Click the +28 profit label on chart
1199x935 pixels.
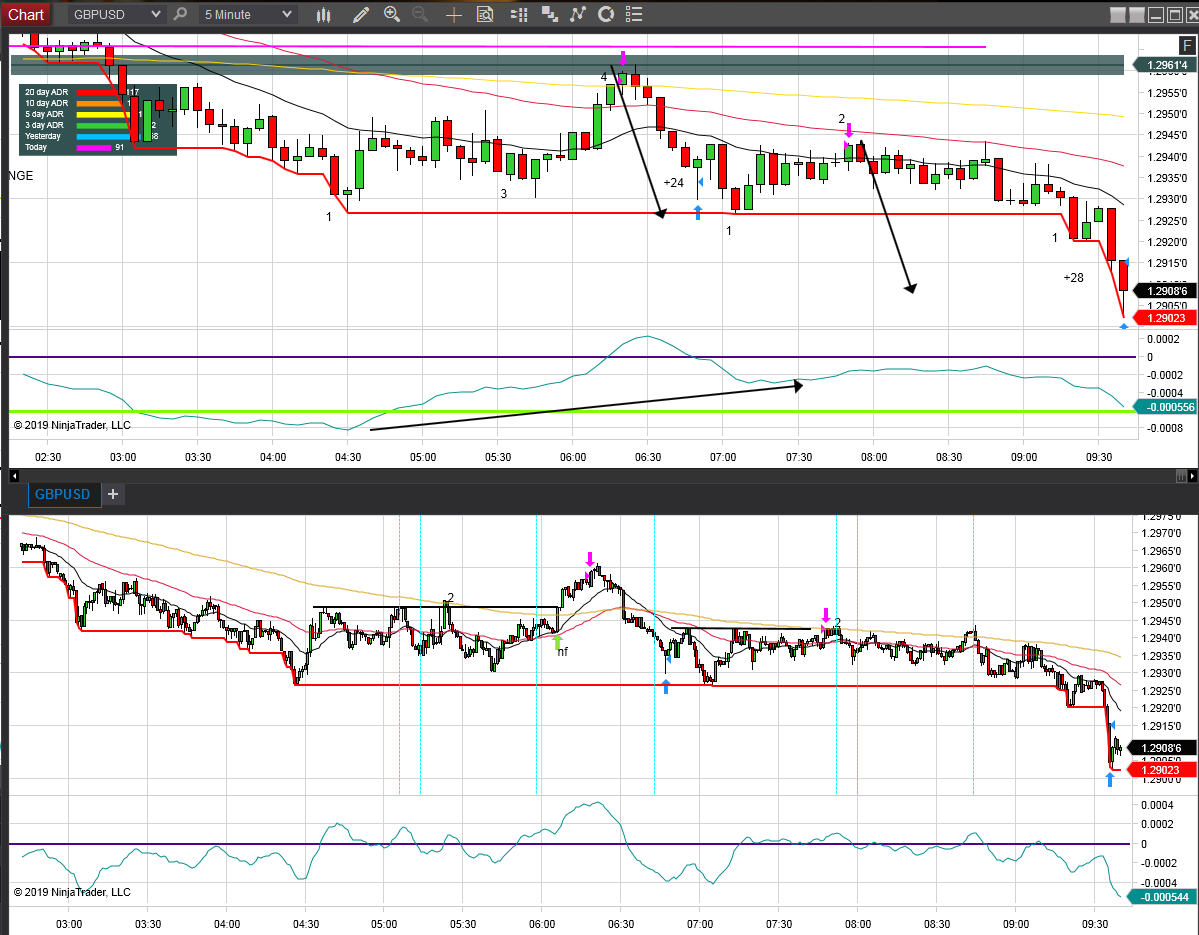tap(1074, 278)
